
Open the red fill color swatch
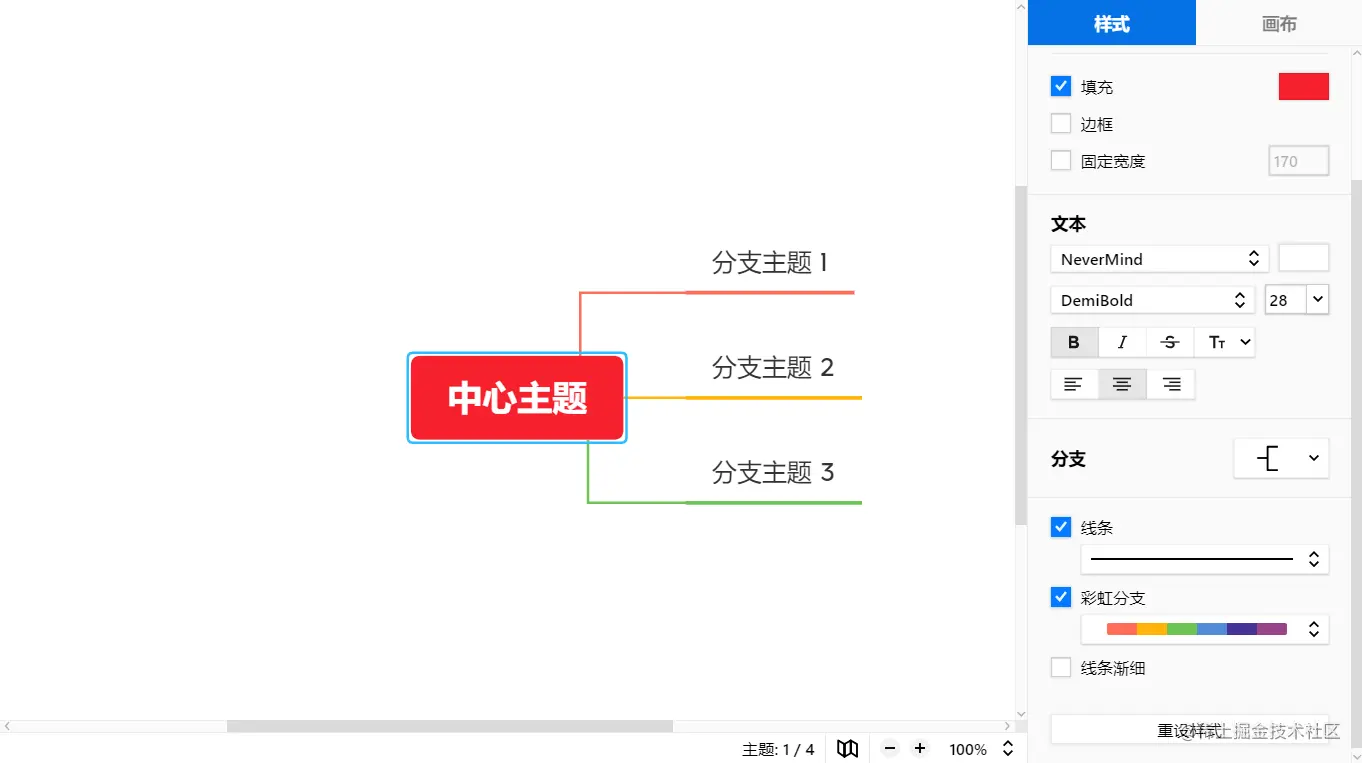pyautogui.click(x=1304, y=86)
